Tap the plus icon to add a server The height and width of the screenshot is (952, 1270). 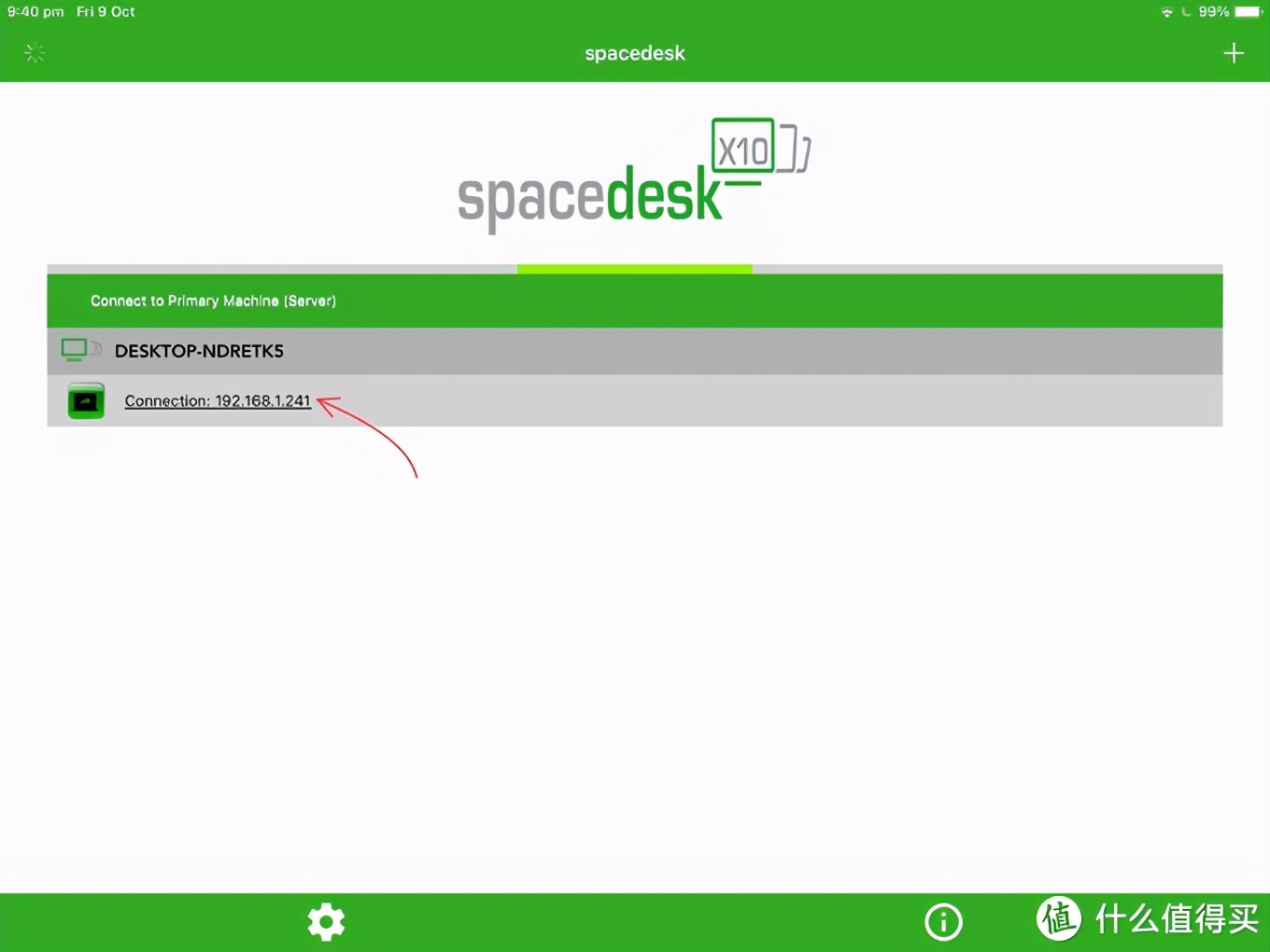pos(1234,53)
